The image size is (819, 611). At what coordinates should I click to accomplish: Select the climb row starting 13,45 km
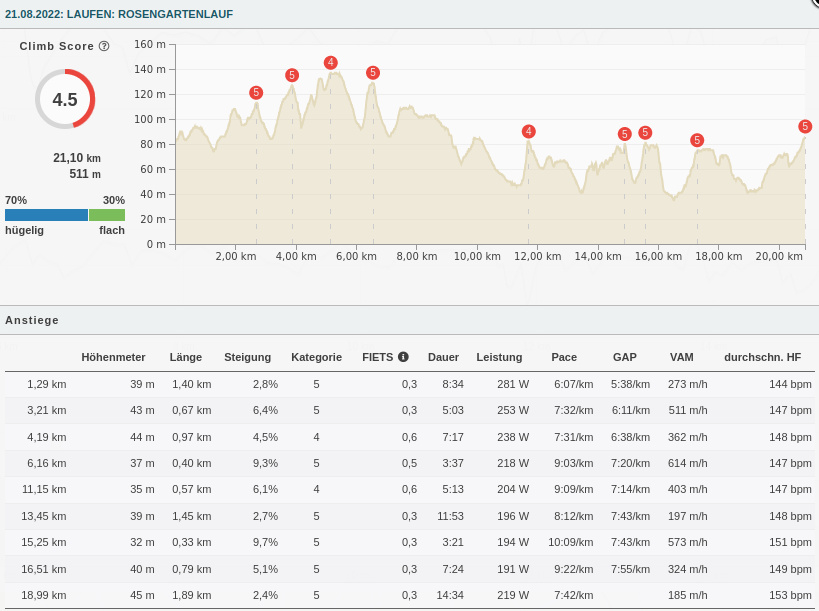click(410, 516)
